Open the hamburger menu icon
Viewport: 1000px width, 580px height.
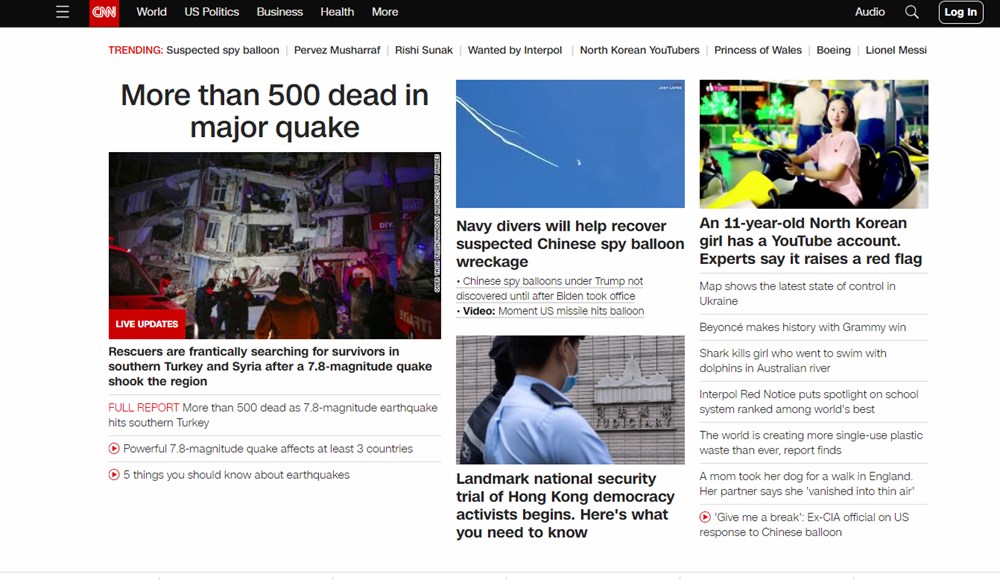click(63, 12)
